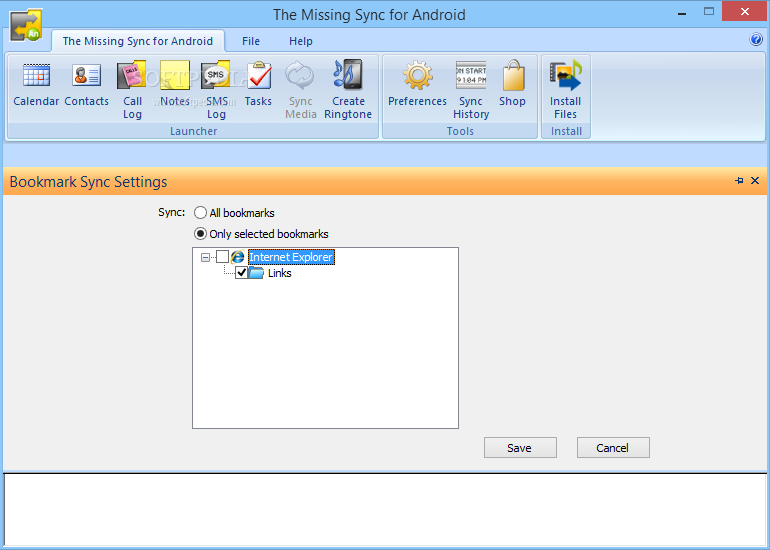Screen dimensions: 770x550
Task: Switch to The Missing Sync for Android tab
Action: (x=138, y=41)
